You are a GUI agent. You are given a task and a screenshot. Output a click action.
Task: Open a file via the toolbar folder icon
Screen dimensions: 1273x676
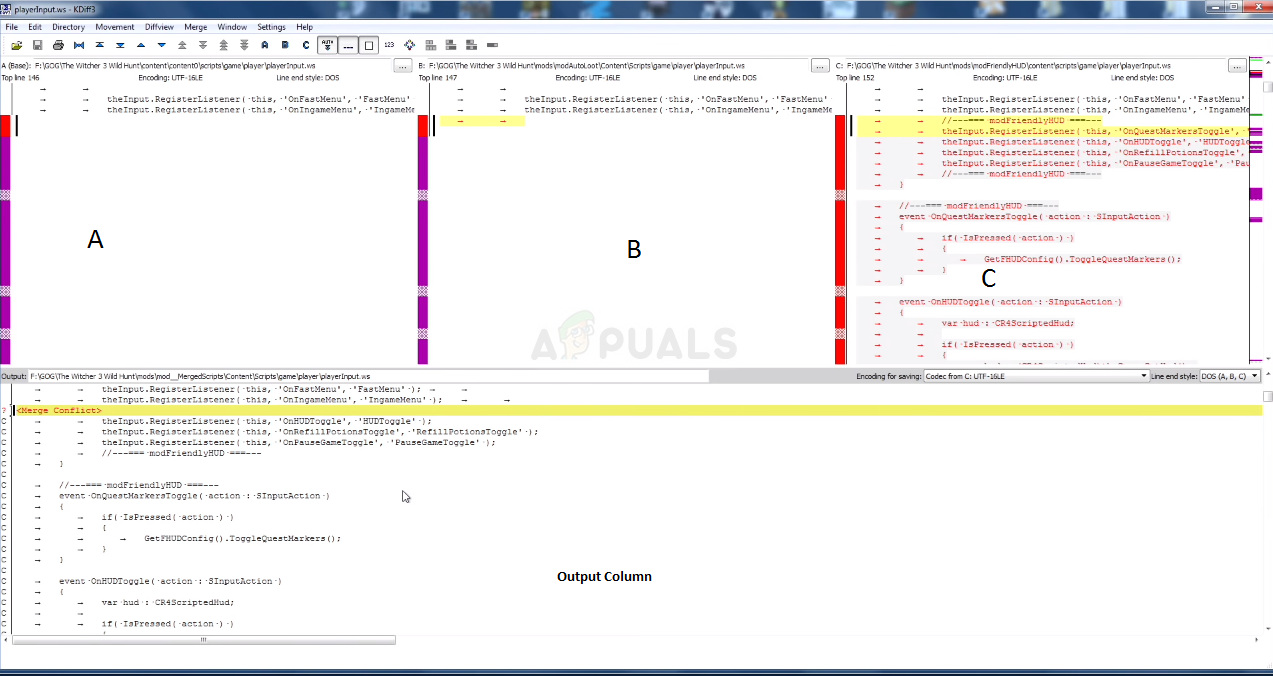coord(16,45)
